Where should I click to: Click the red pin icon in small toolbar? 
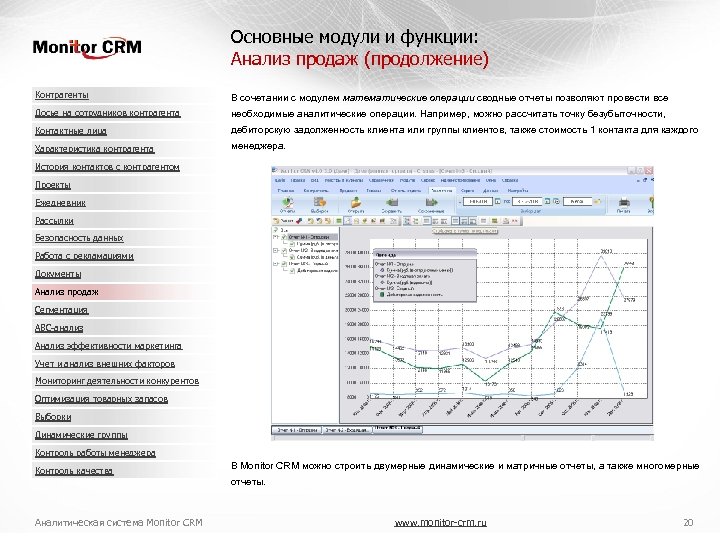[x=299, y=221]
